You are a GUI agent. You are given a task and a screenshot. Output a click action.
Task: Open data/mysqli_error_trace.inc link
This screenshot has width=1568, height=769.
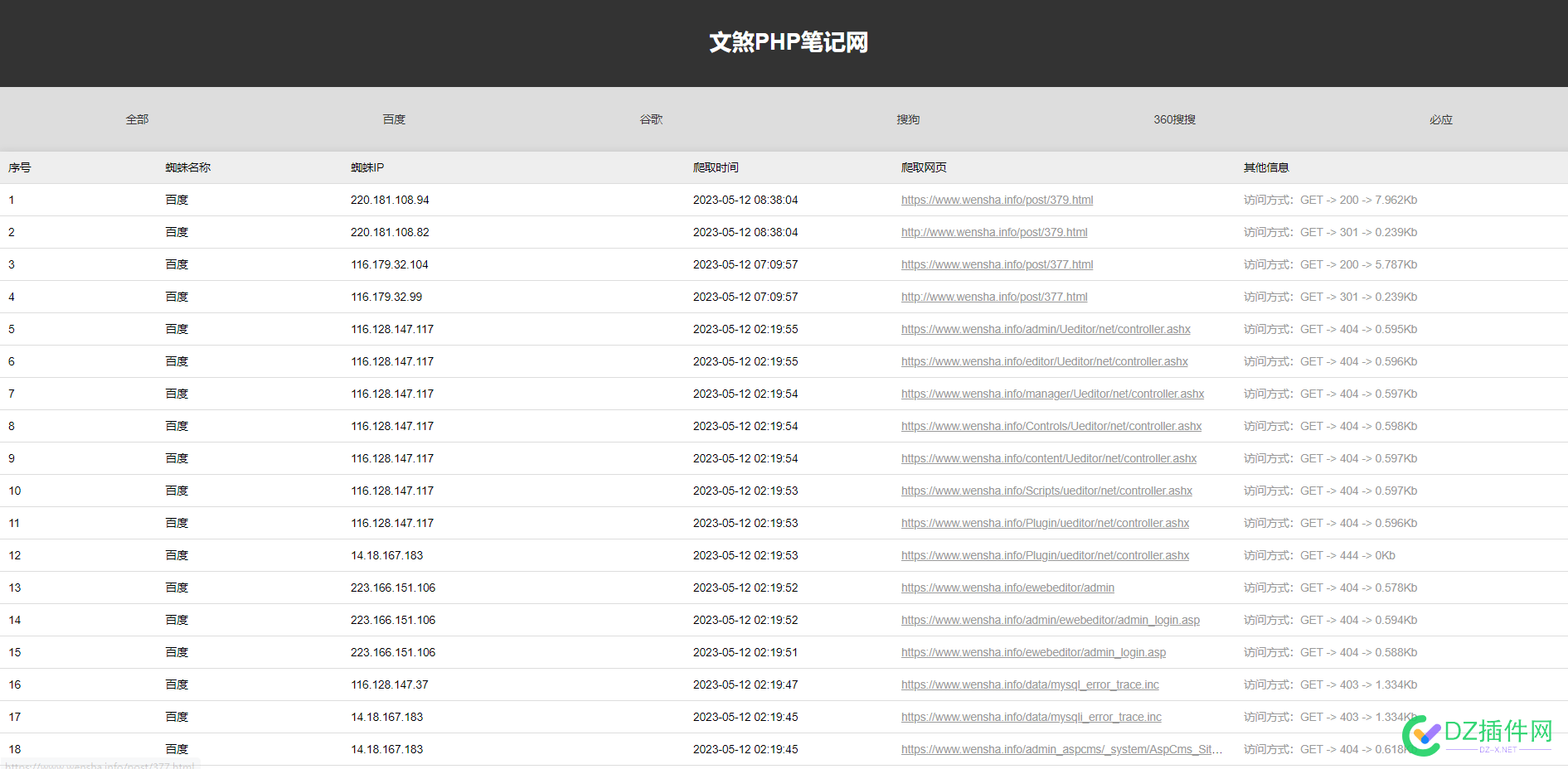click(x=1032, y=717)
